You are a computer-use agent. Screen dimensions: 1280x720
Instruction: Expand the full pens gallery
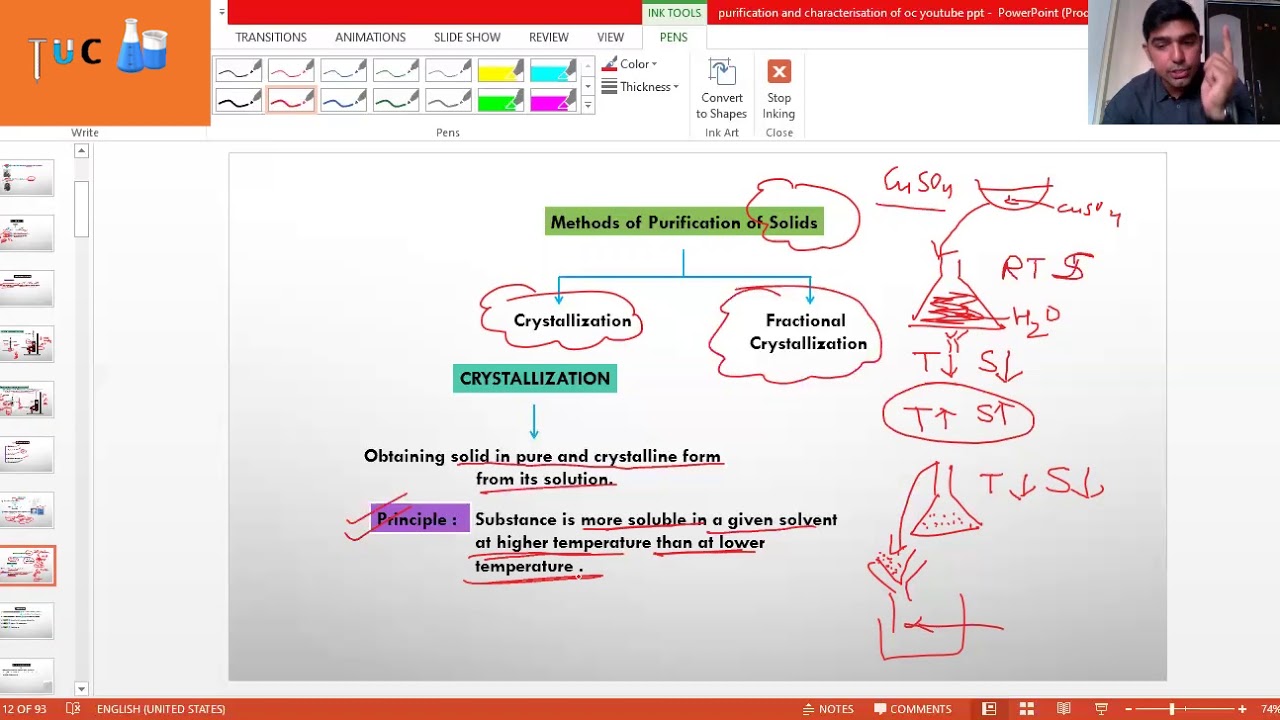(588, 105)
